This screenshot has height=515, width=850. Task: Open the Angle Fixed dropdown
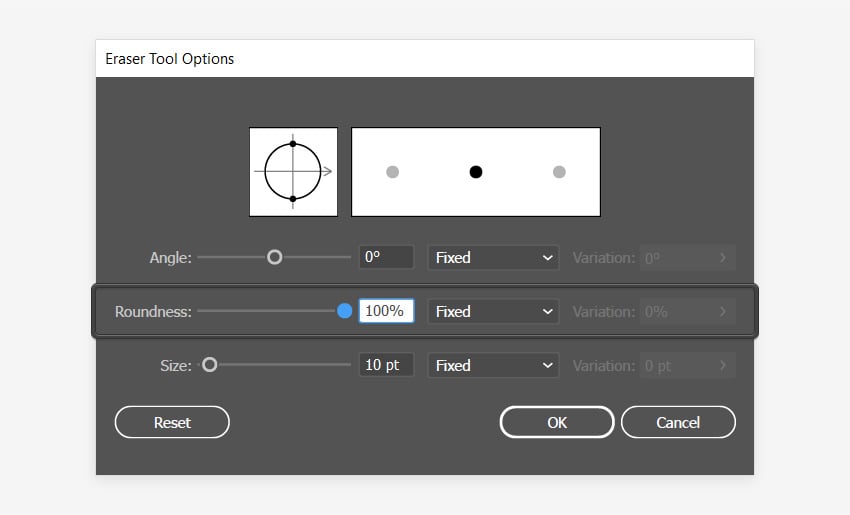494,257
